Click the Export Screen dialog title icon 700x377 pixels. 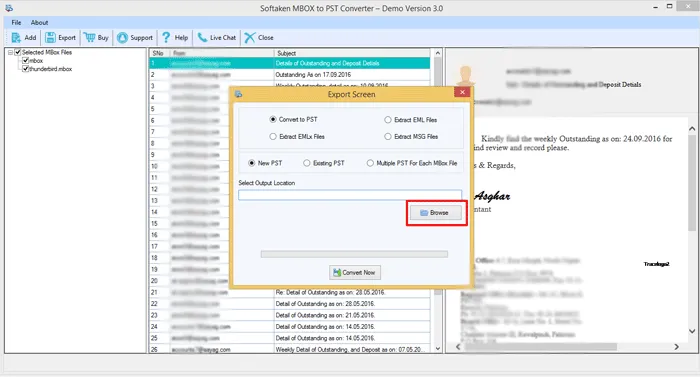click(x=238, y=94)
